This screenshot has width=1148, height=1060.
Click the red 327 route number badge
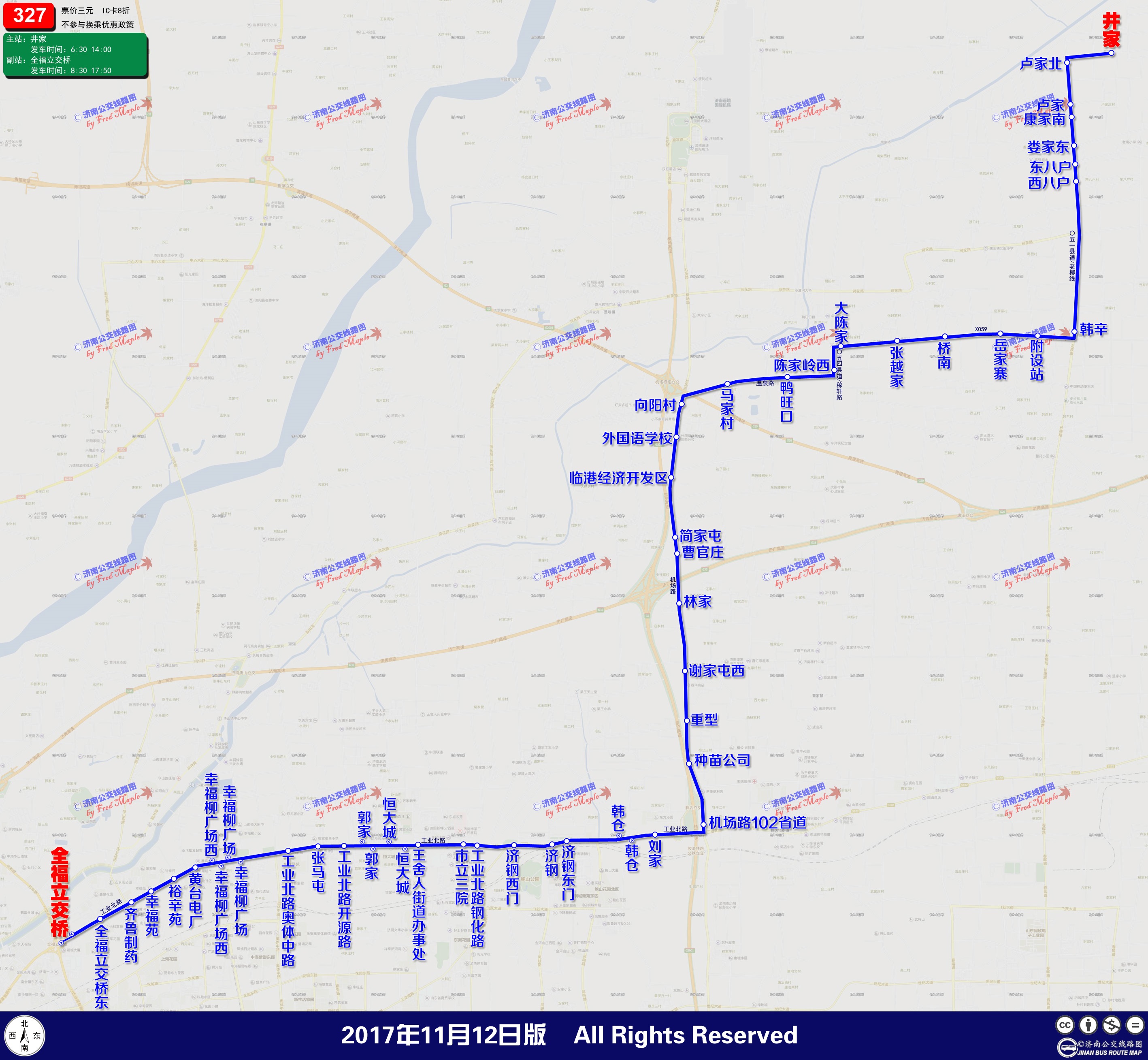coord(29,16)
